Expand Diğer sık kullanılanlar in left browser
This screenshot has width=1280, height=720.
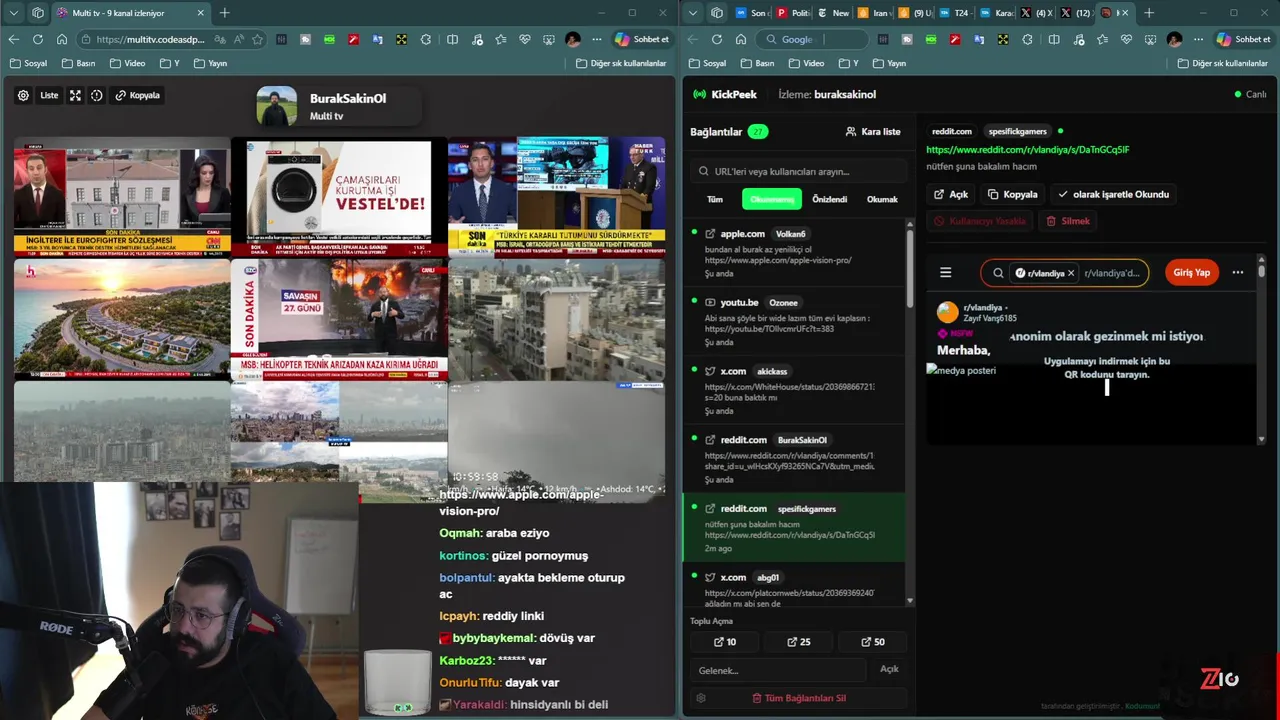[621, 63]
